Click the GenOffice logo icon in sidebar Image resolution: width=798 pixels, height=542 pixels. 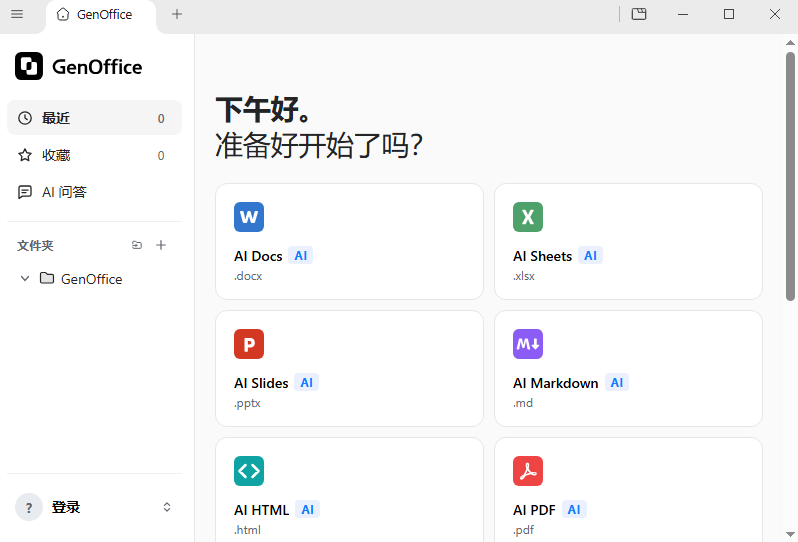(x=29, y=66)
